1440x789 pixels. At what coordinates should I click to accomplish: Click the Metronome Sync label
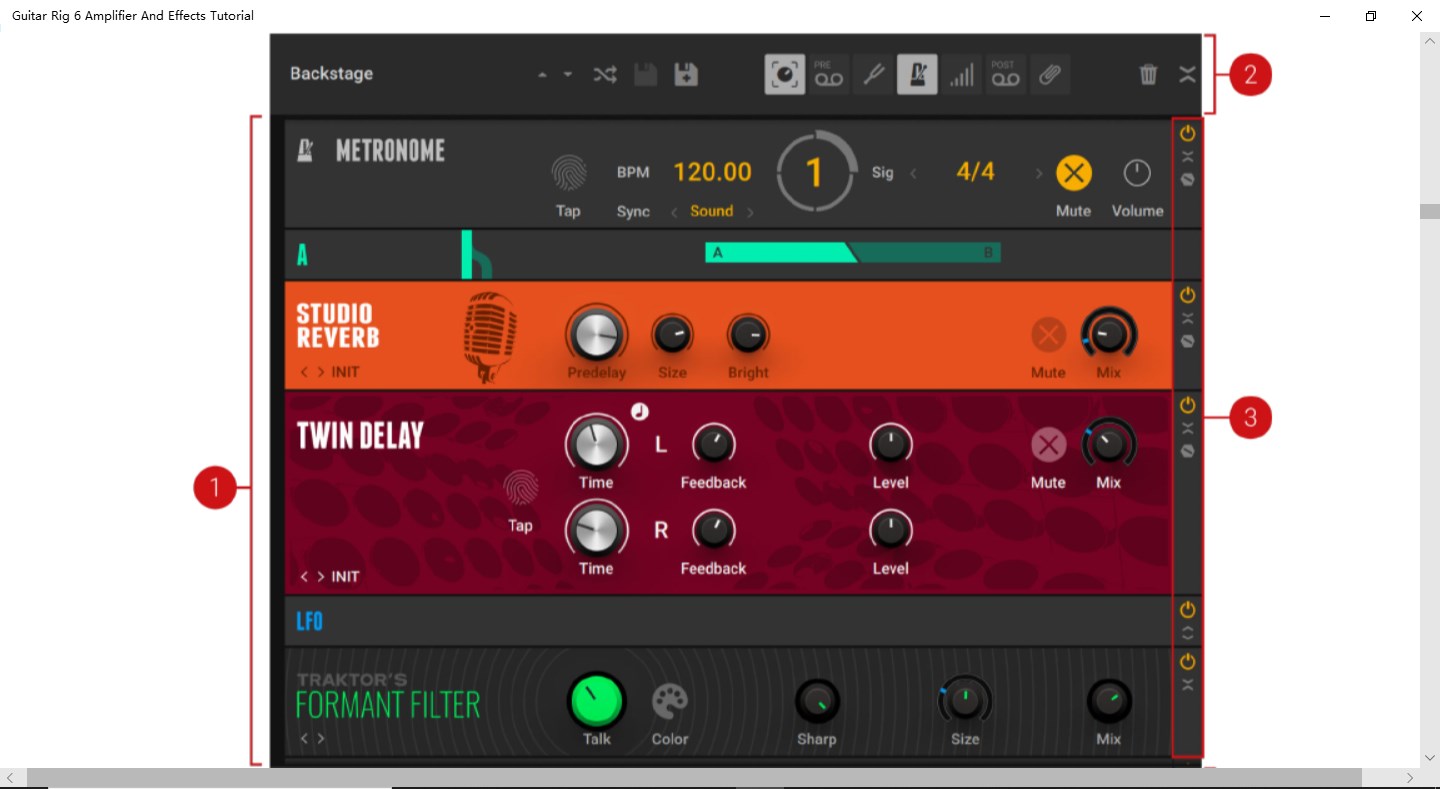(633, 212)
